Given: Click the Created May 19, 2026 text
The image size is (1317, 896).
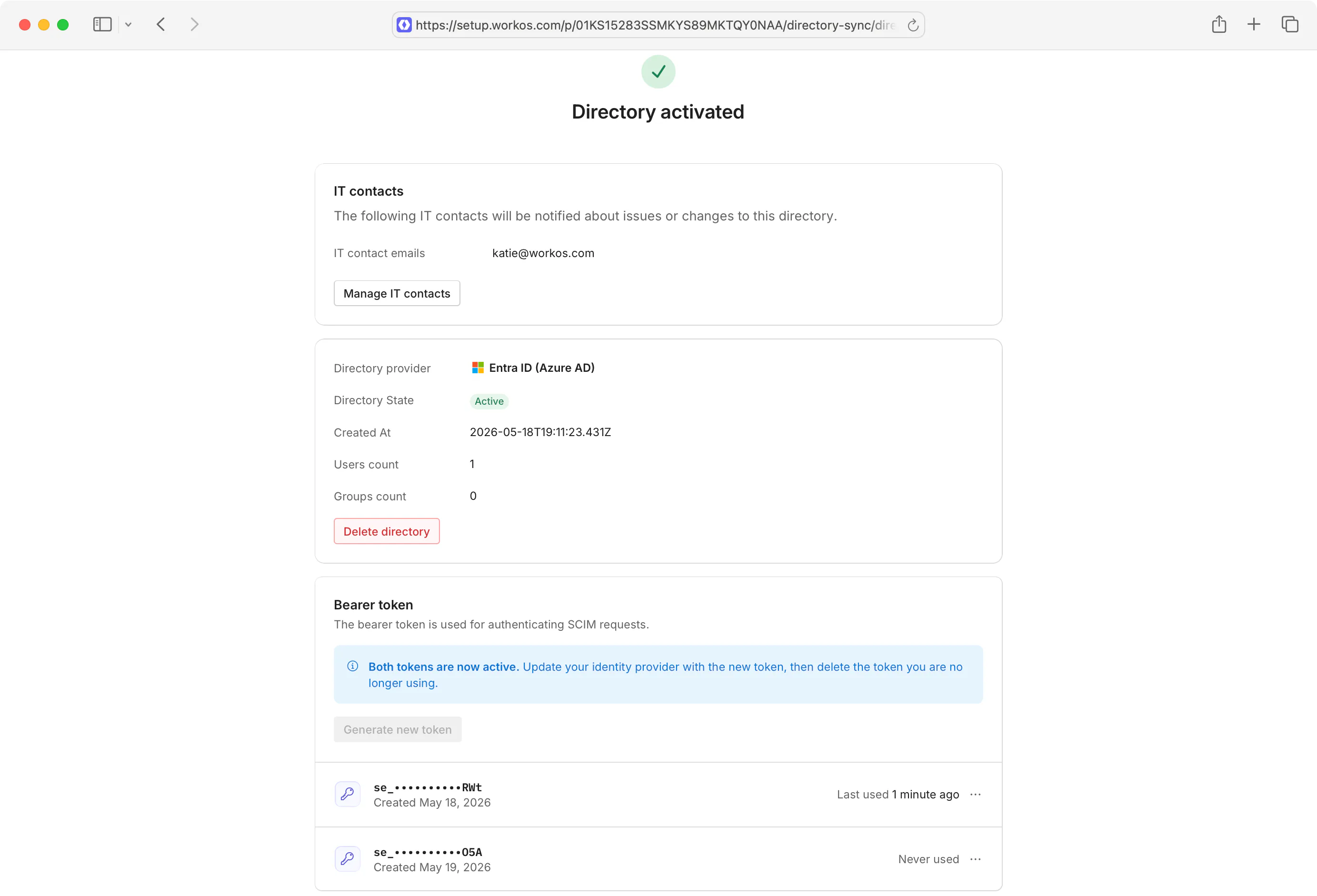Looking at the screenshot, I should [432, 867].
